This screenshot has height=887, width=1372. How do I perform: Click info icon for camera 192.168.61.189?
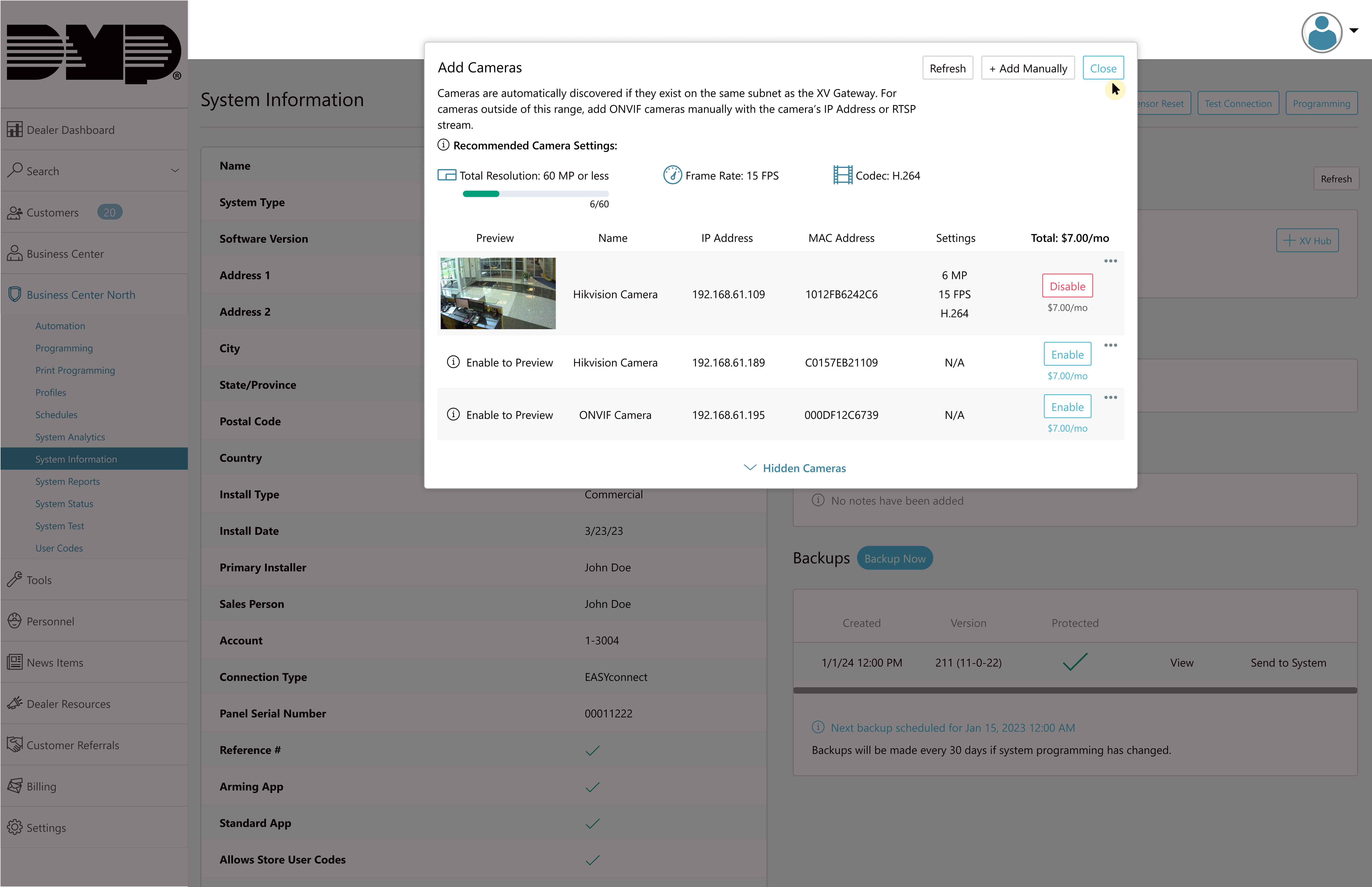[x=453, y=362]
